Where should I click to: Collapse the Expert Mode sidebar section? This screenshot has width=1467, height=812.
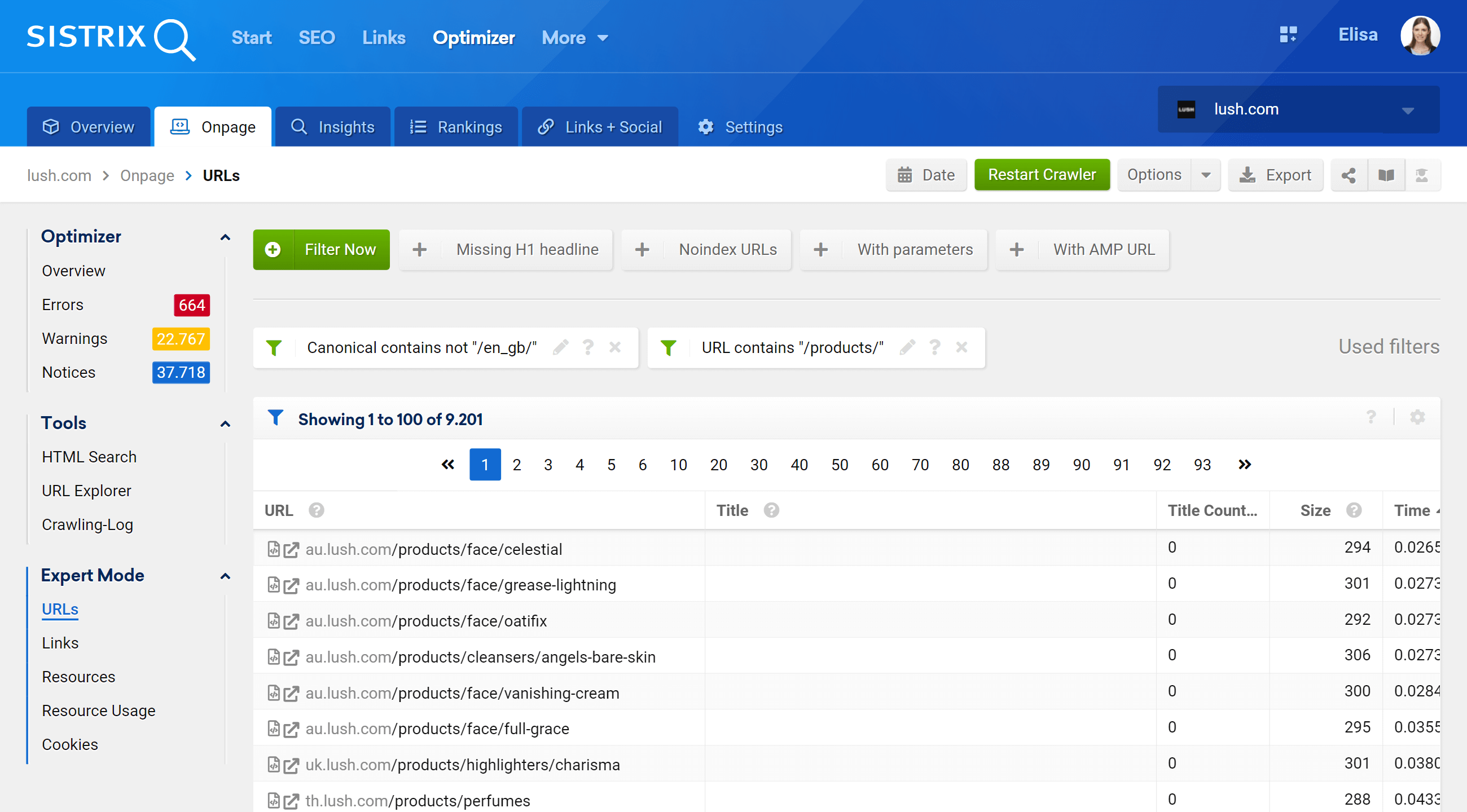(226, 576)
